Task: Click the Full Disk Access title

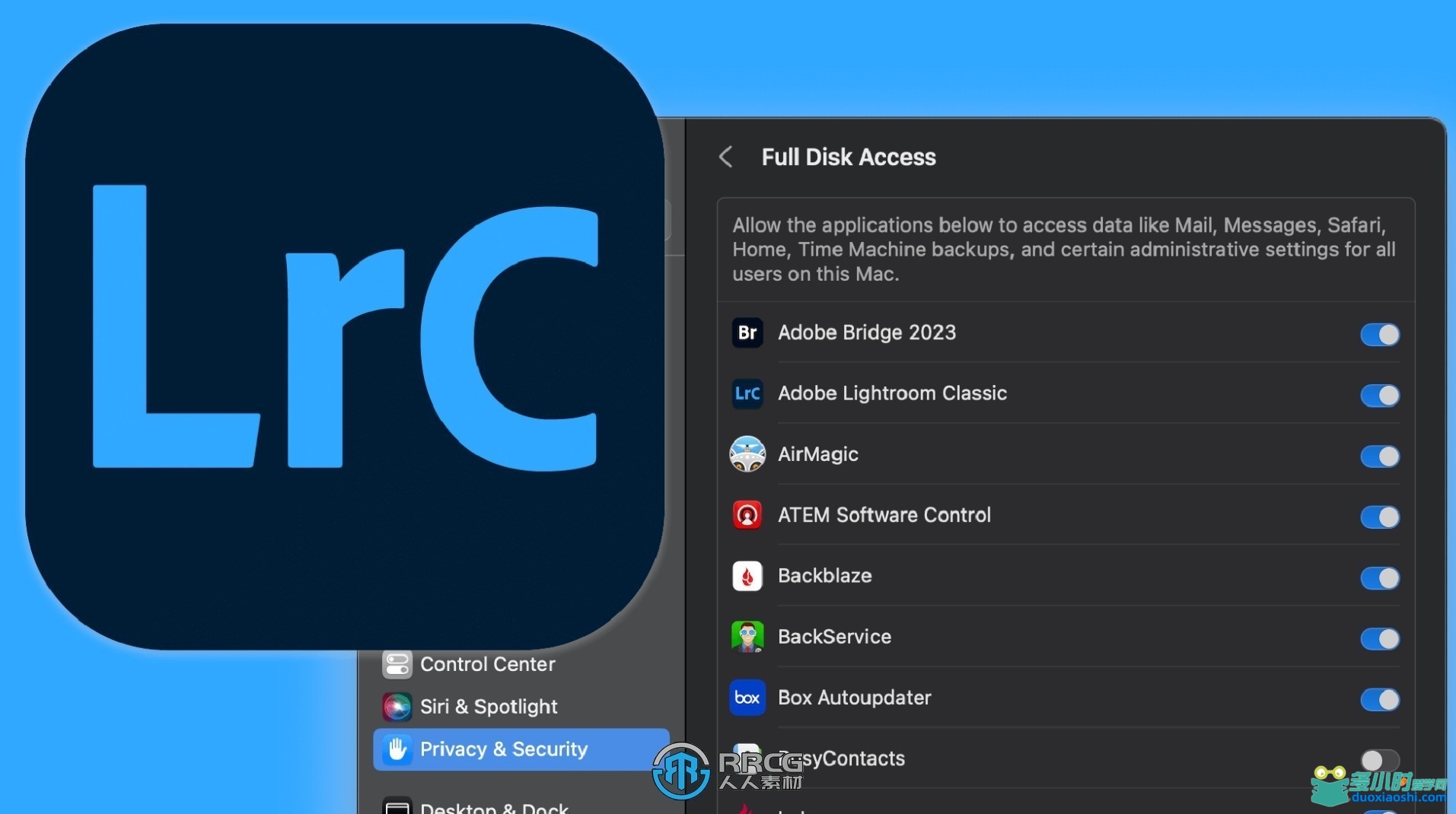Action: (x=849, y=157)
